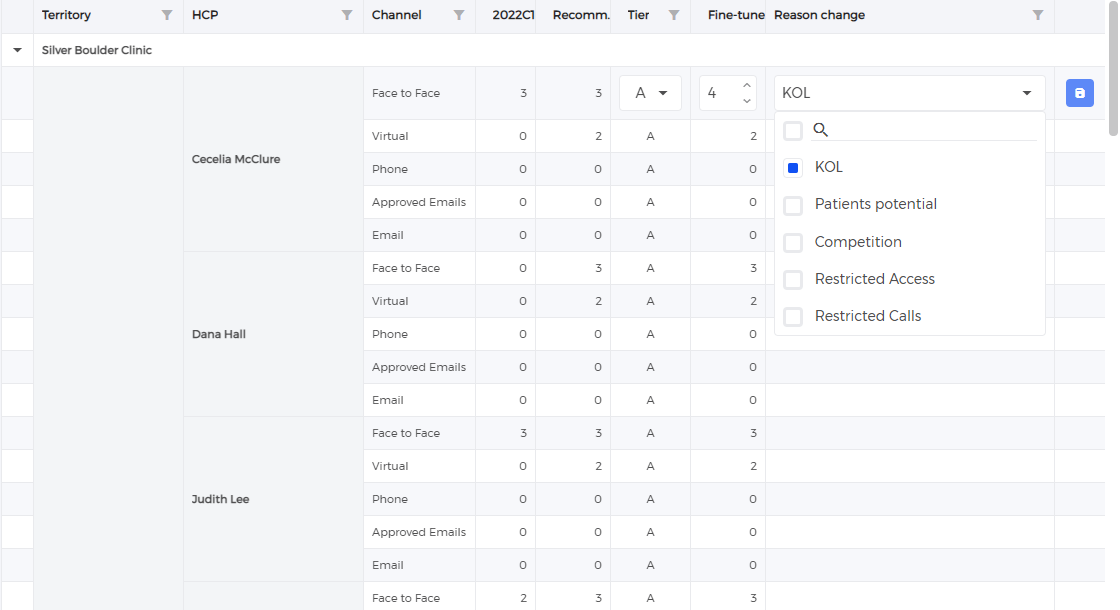The image size is (1120, 610).
Task: Tick the select-all checkbox beside search
Action: 793,131
